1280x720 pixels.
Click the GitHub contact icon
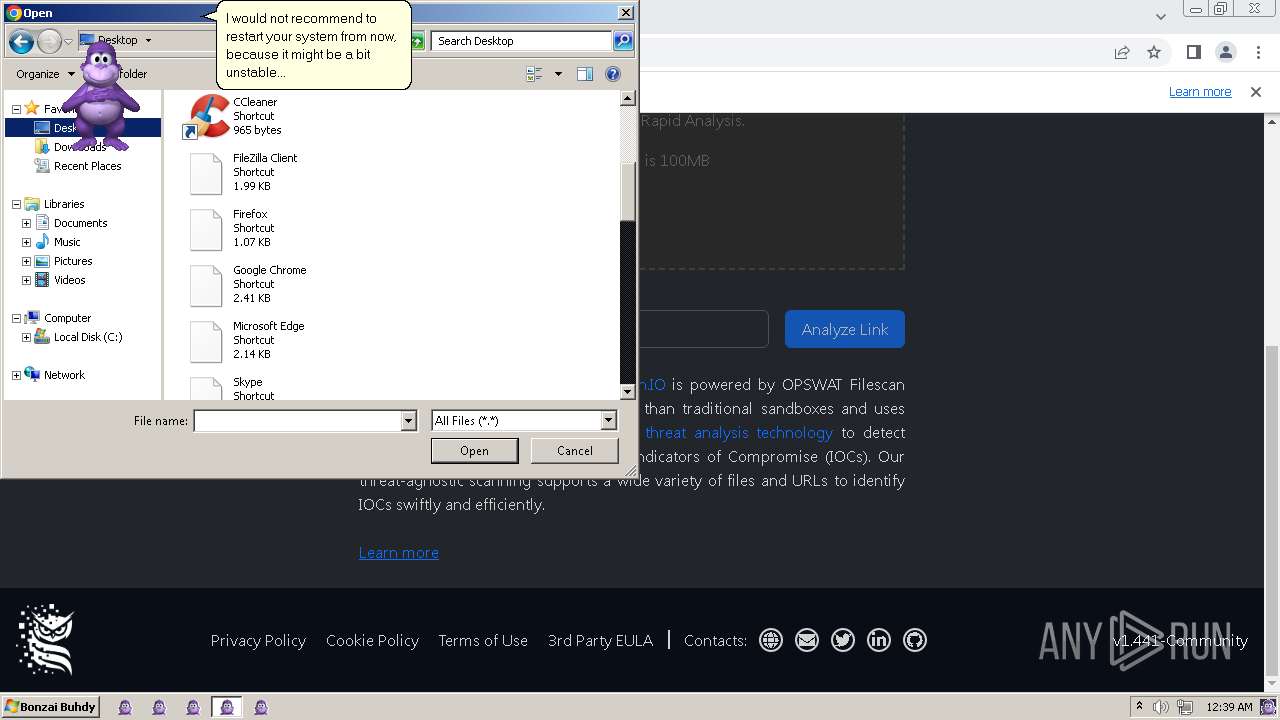tap(915, 640)
